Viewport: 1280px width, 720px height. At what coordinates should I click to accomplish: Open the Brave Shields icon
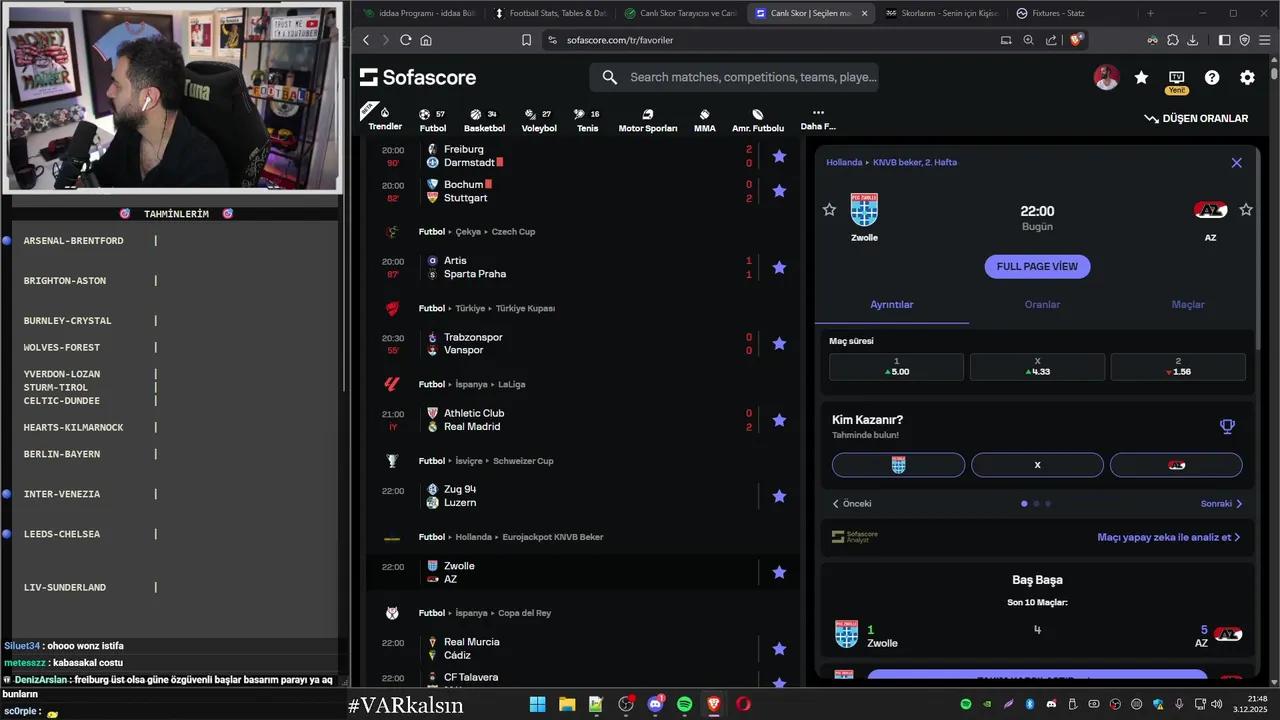pos(1076,40)
